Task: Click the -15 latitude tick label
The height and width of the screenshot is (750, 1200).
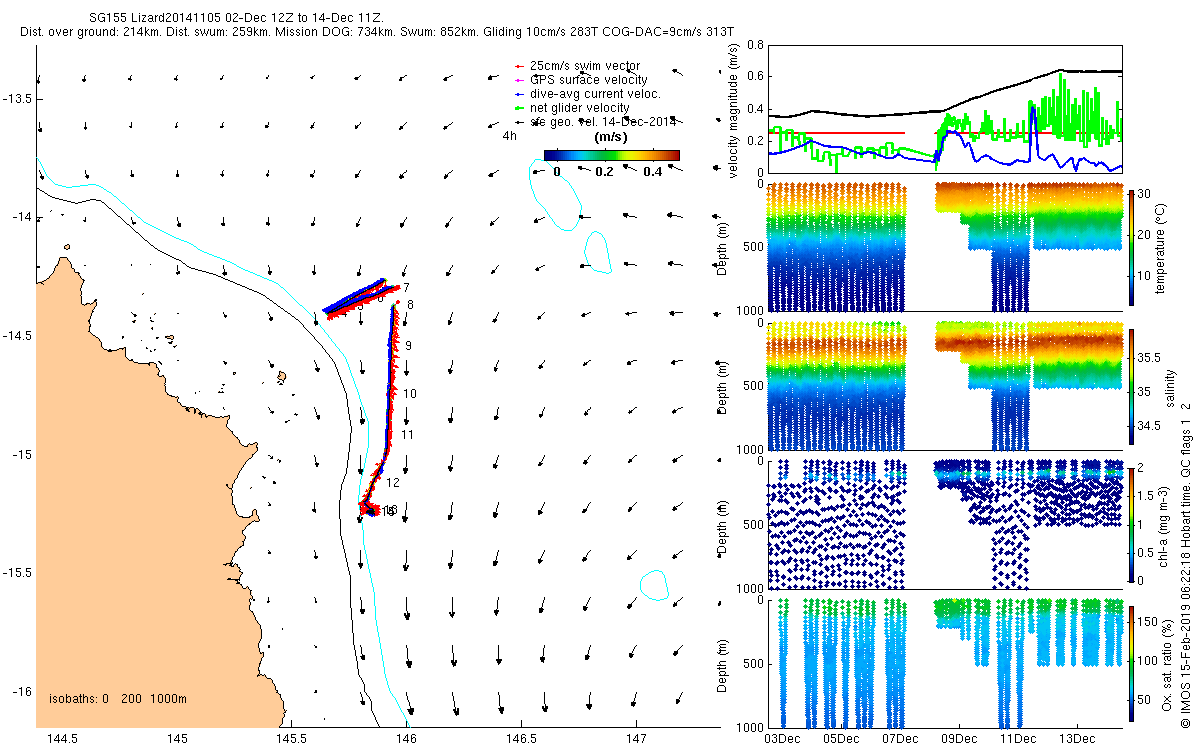Action: [20, 455]
